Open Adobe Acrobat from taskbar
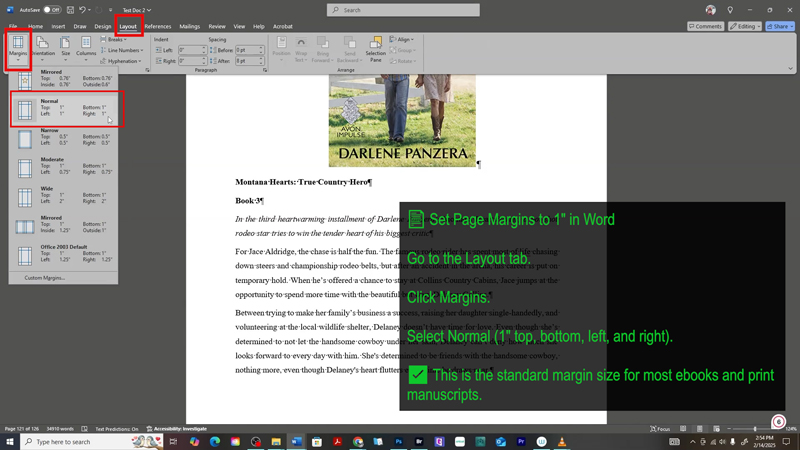Screen dimensions: 800x450 point(337,442)
